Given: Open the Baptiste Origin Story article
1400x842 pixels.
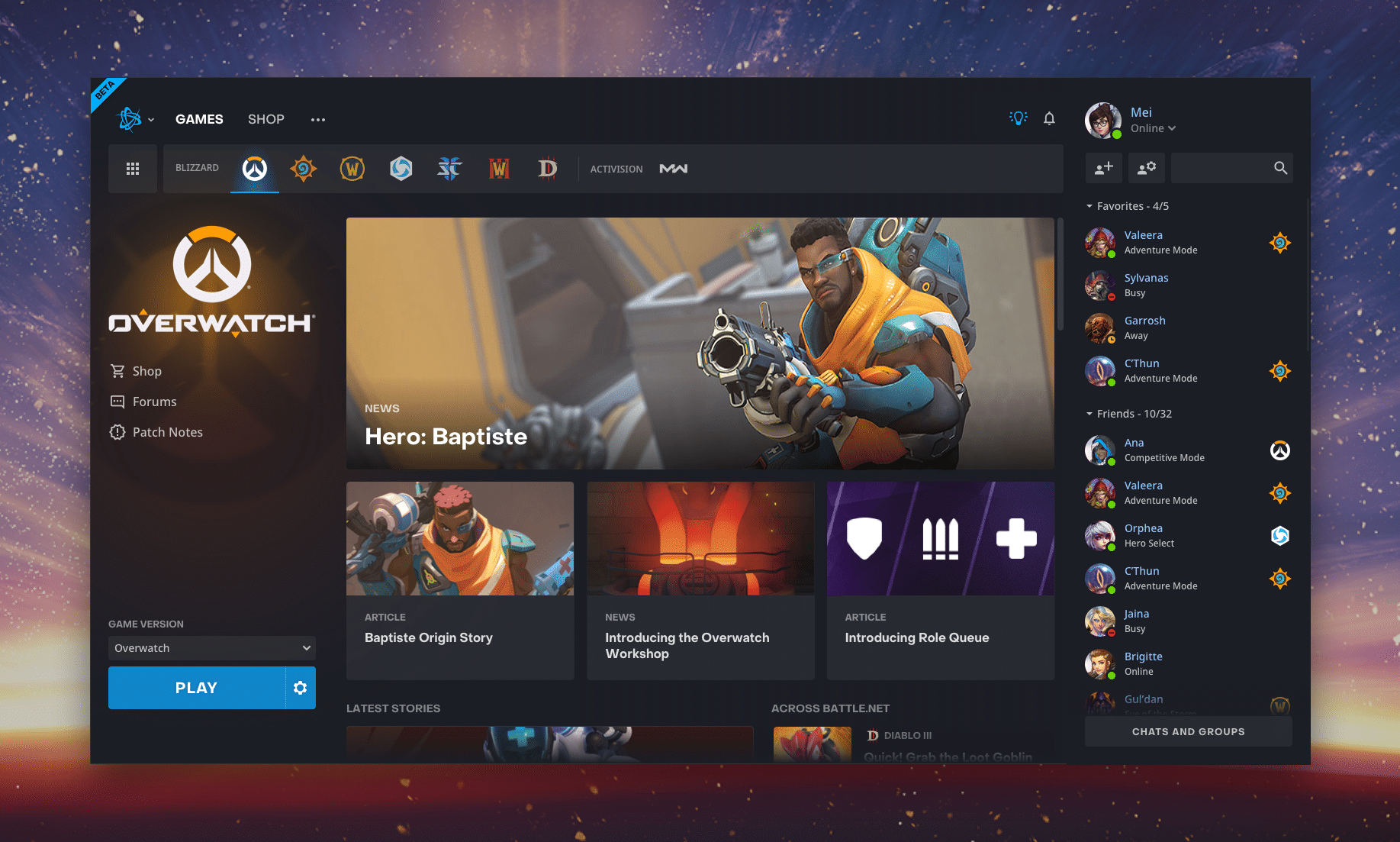Looking at the screenshot, I should pos(460,581).
